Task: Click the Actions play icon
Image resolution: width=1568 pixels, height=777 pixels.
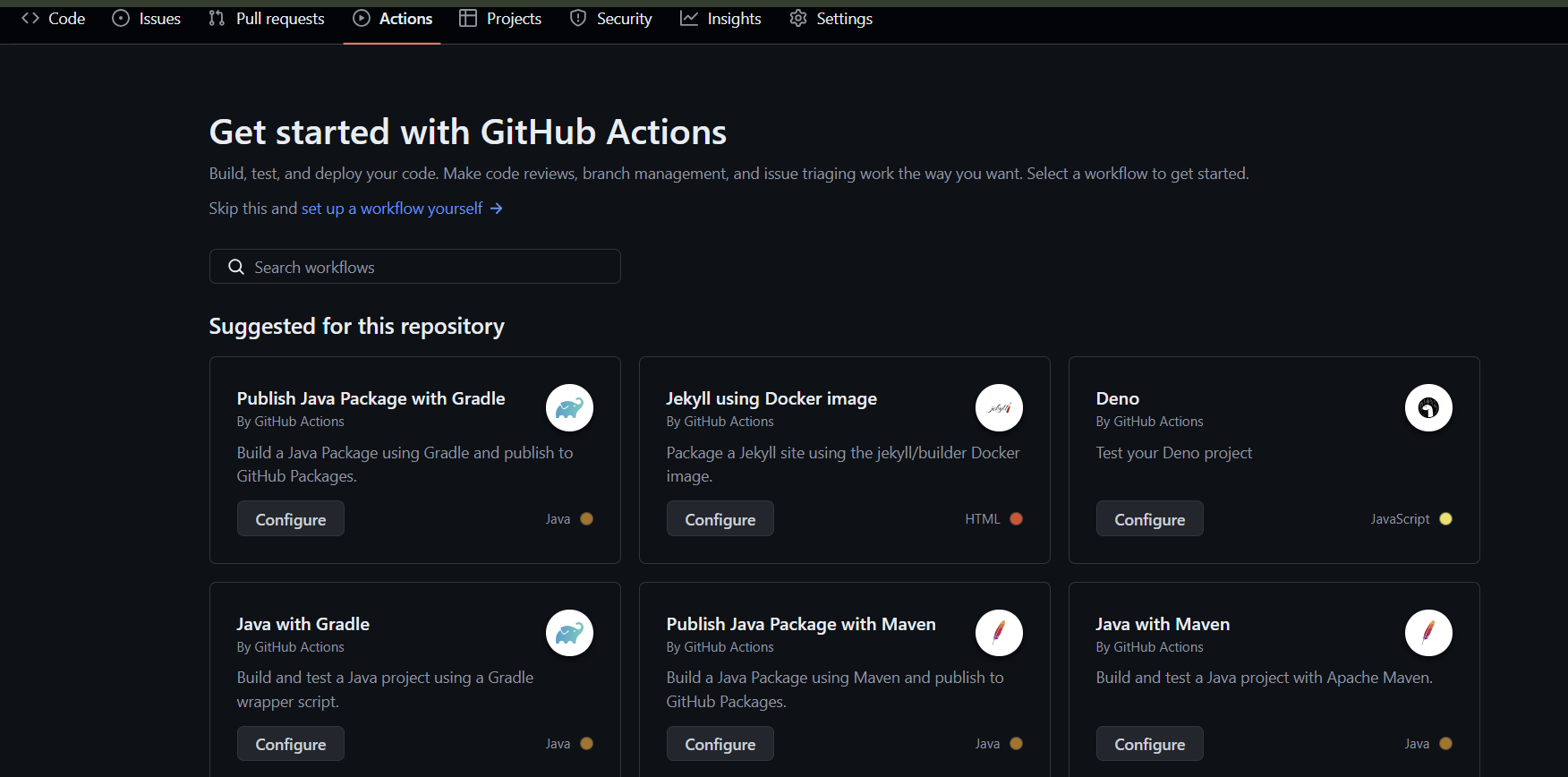Action: 362,18
